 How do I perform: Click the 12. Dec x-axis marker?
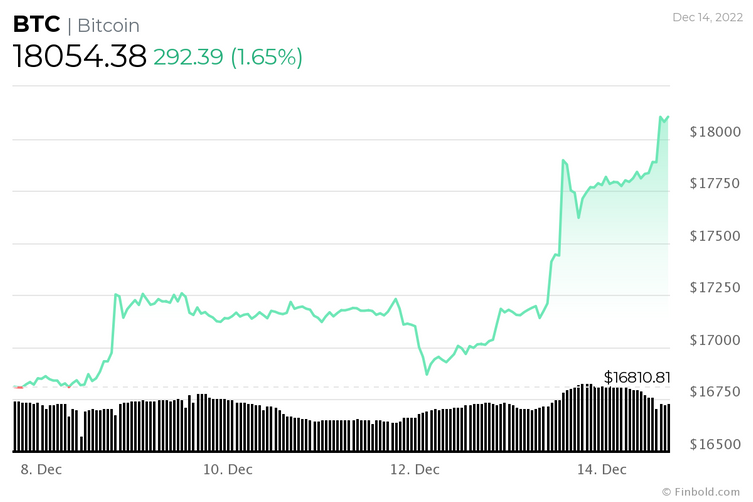tap(414, 469)
